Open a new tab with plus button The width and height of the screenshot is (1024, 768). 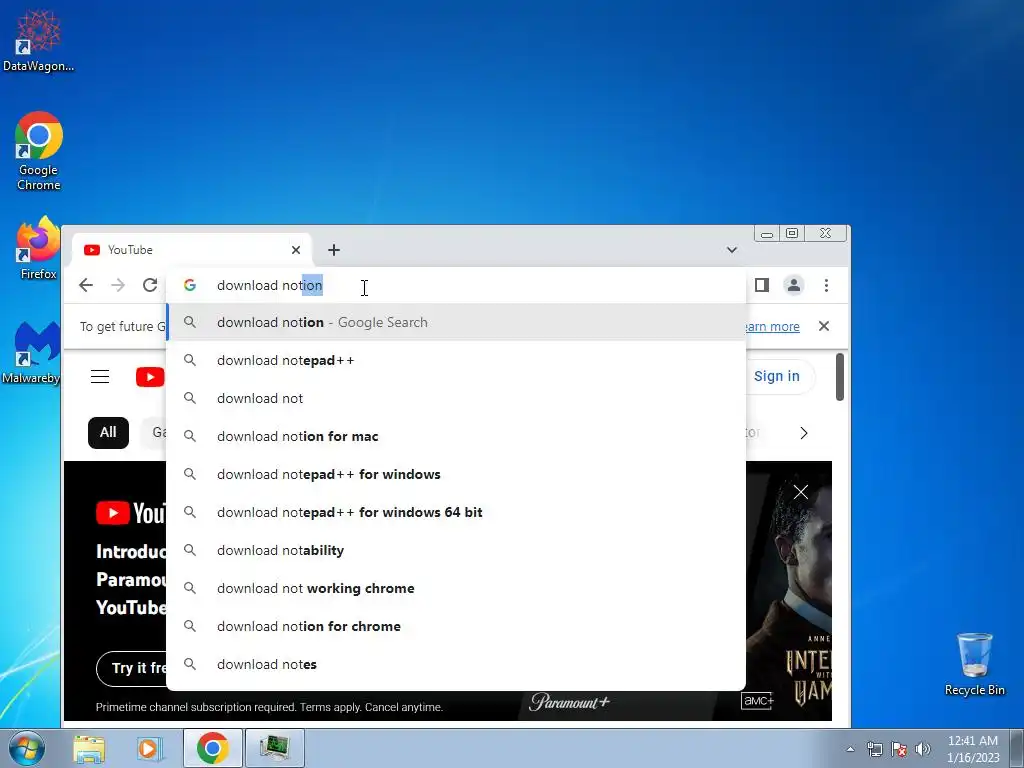334,250
